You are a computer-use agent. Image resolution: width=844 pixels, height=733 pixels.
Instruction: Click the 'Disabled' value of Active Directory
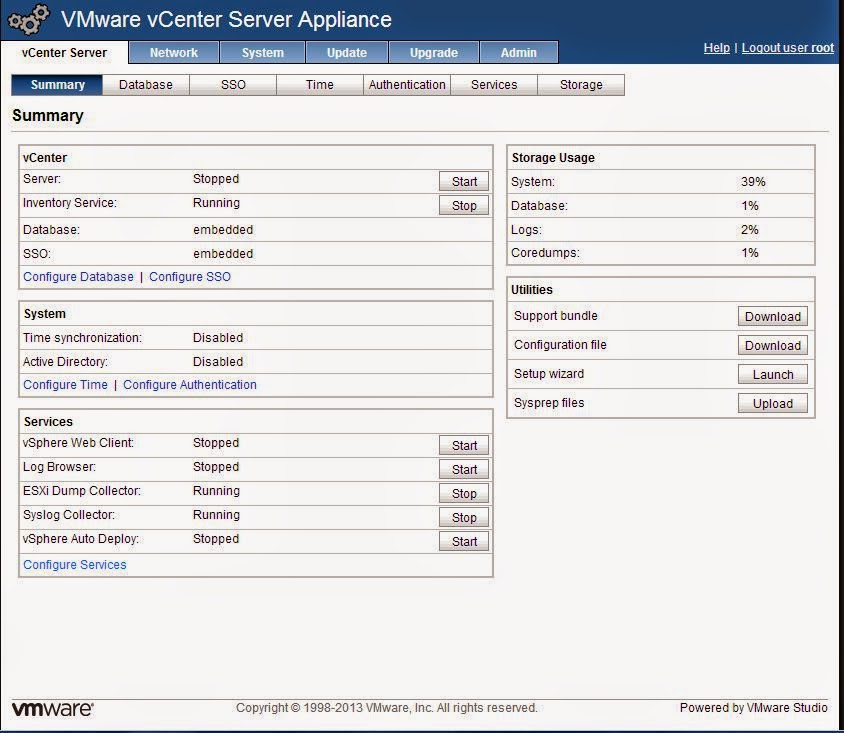click(x=218, y=362)
